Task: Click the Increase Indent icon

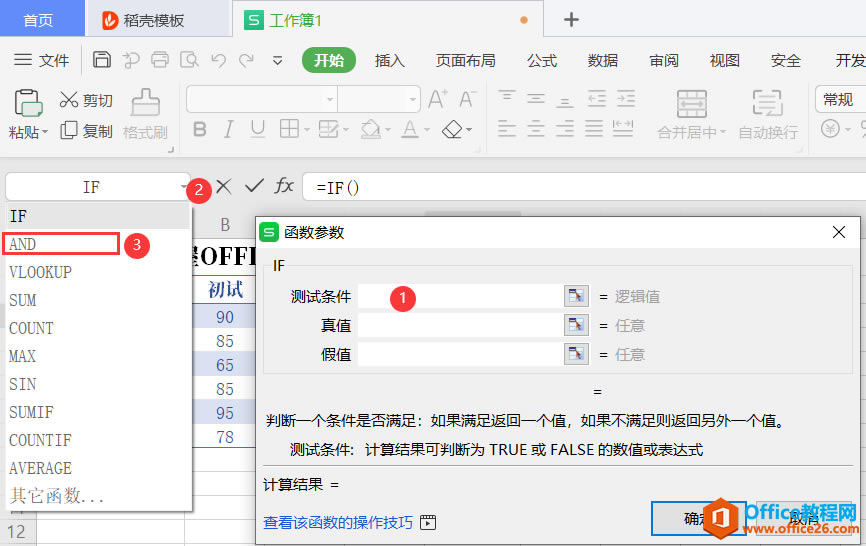Action: click(x=626, y=98)
